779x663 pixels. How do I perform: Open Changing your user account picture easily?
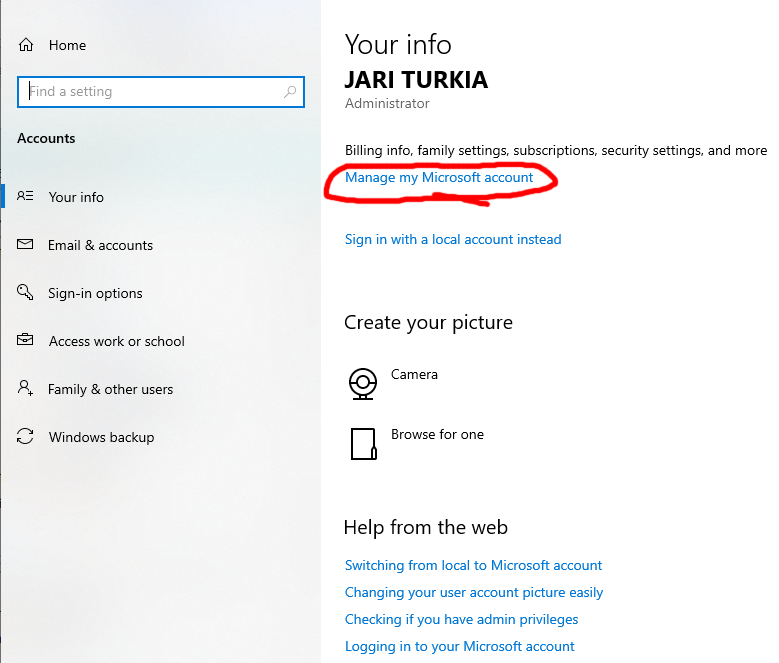(474, 592)
